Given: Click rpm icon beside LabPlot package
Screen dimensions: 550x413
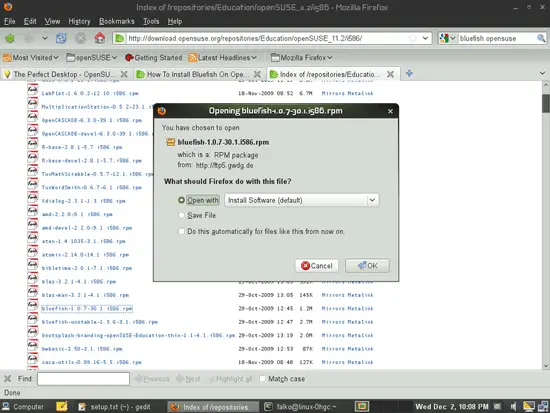Looking at the screenshot, I should click(x=33, y=91).
